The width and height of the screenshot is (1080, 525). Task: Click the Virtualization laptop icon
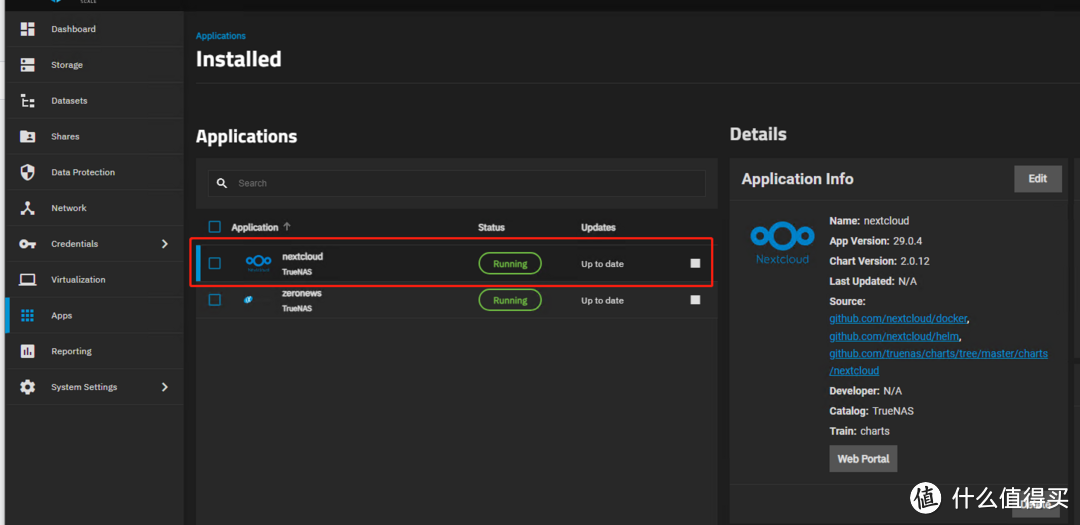pos(28,280)
